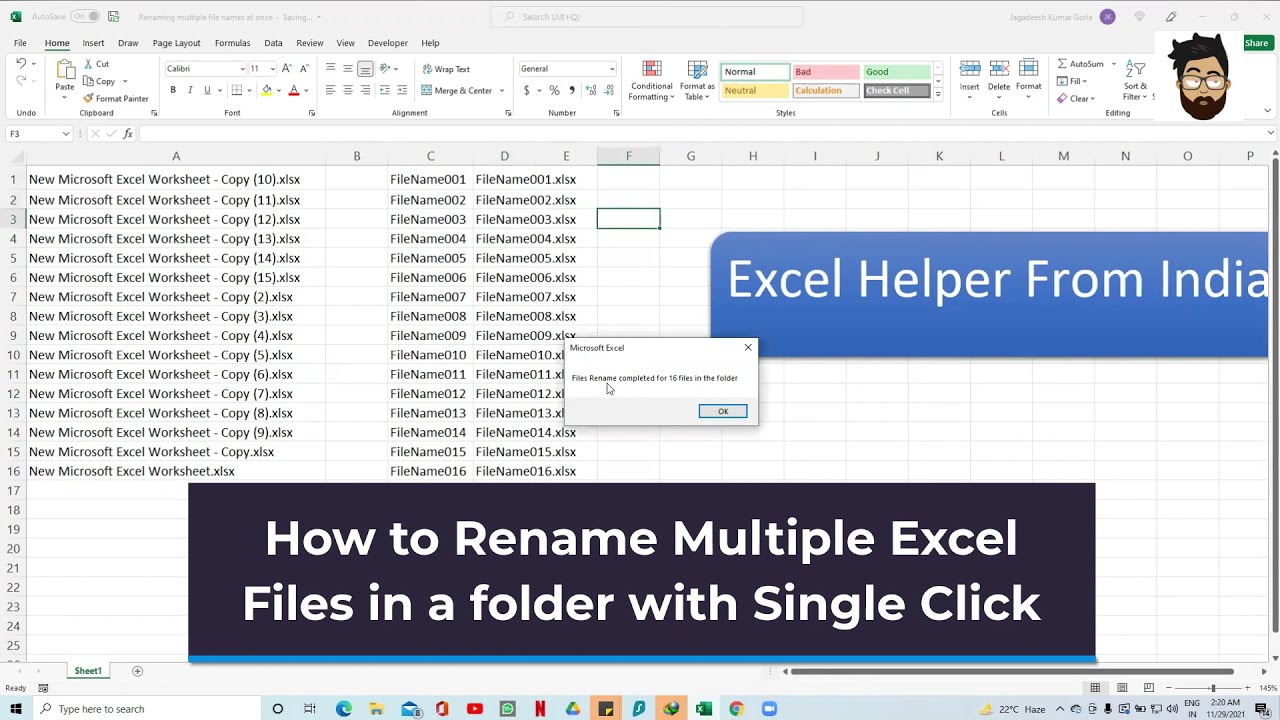The image size is (1280, 720).
Task: Switch to the Developer tab
Action: 387,43
